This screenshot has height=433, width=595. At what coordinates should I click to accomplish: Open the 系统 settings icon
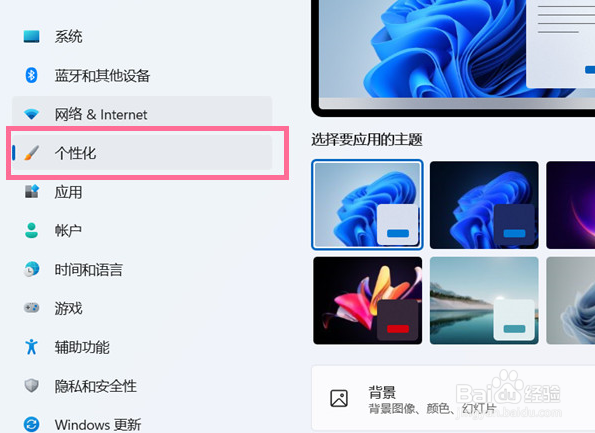(31, 37)
